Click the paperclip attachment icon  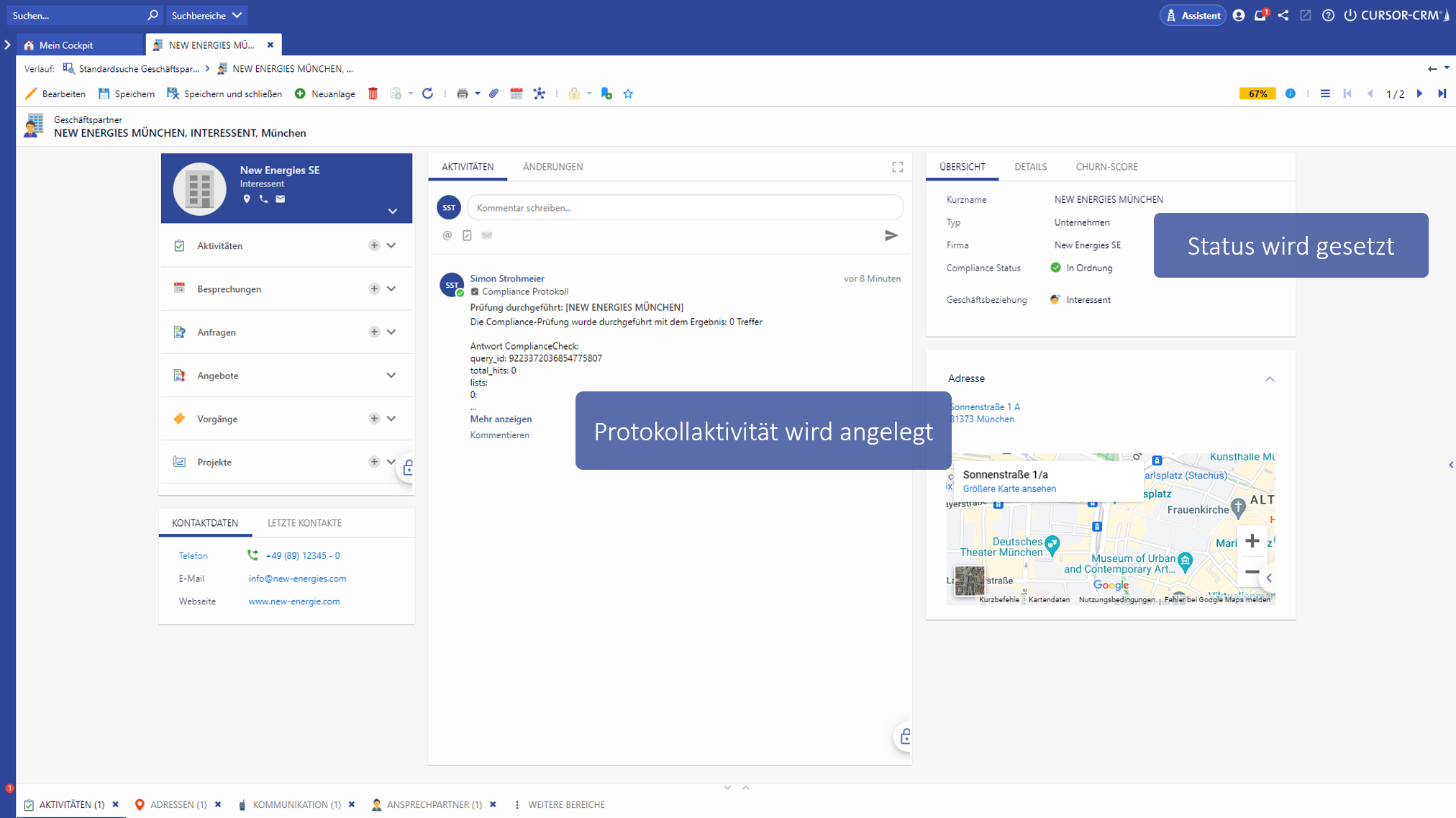tap(493, 94)
